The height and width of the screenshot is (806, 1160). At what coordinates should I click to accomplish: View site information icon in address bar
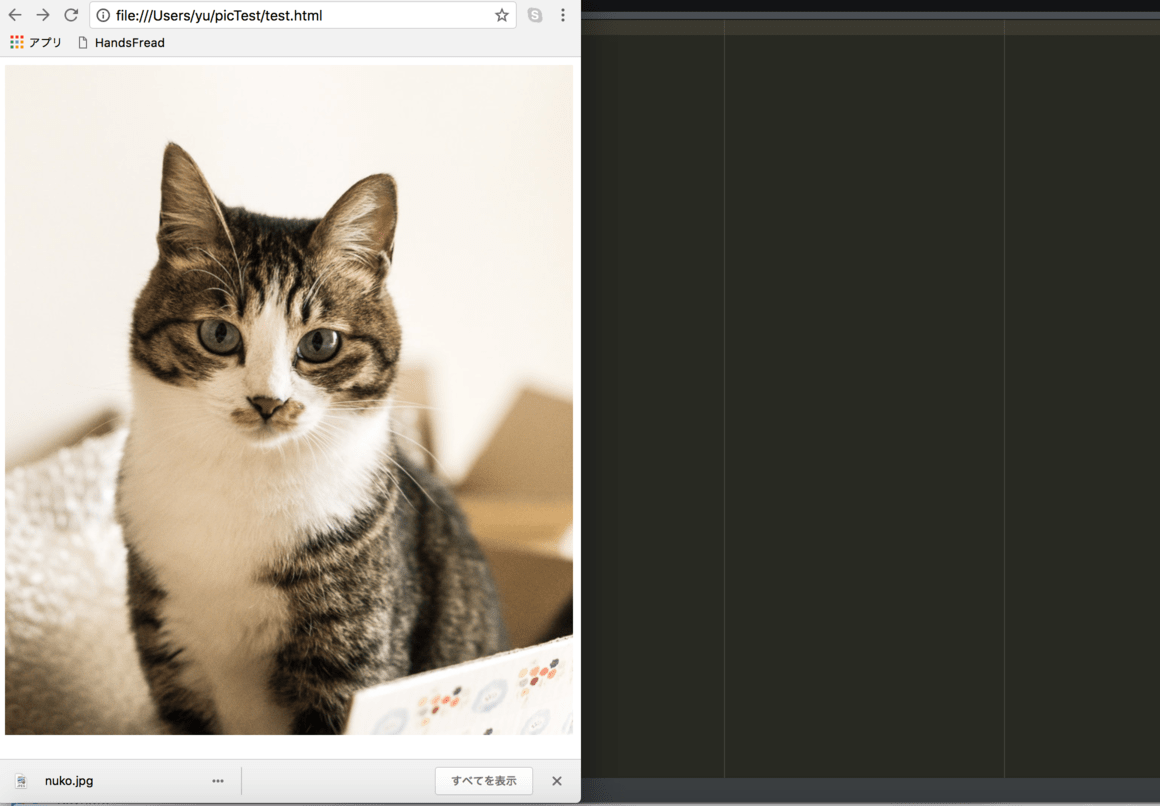[x=104, y=15]
